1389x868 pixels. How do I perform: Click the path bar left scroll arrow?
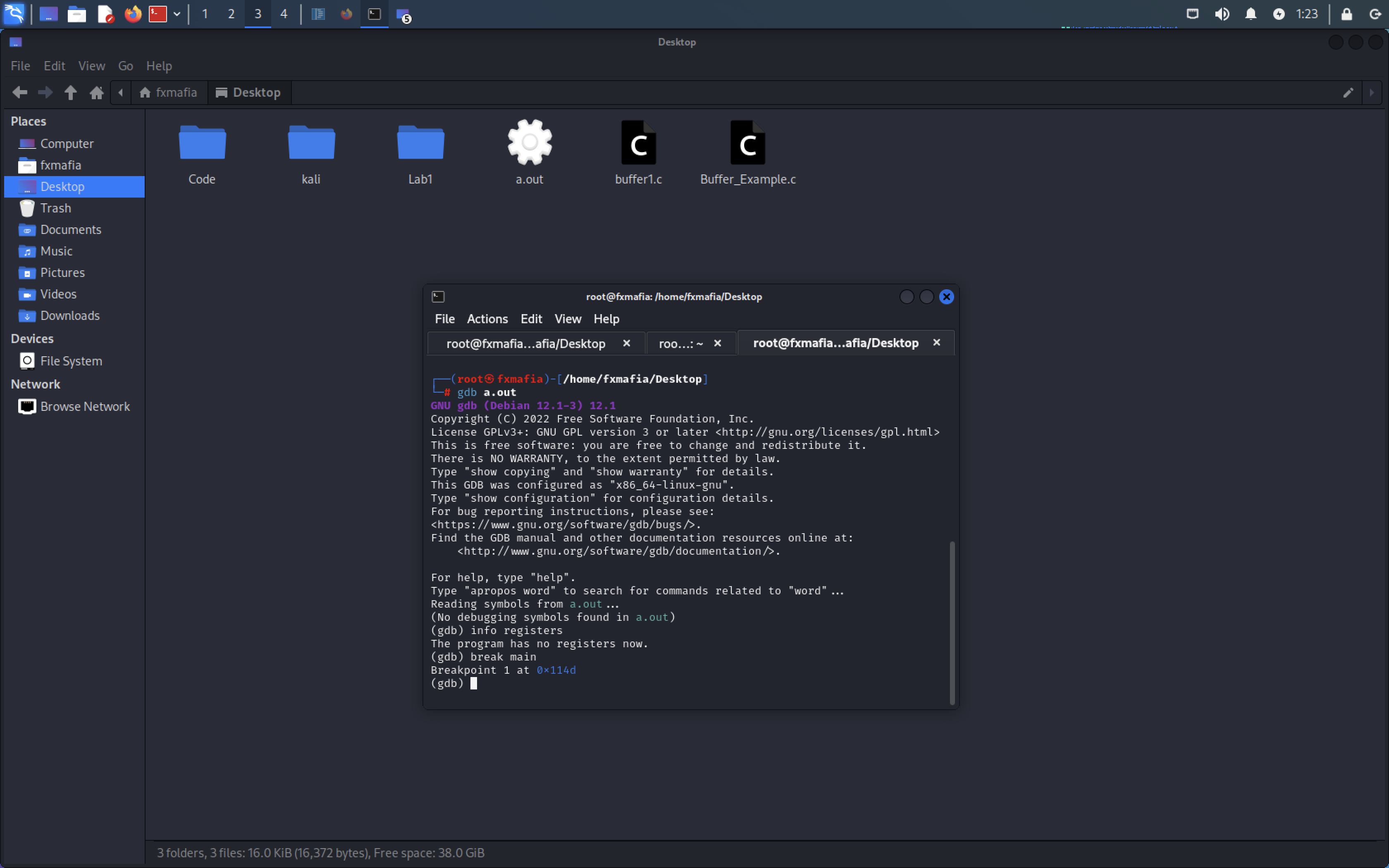[121, 93]
